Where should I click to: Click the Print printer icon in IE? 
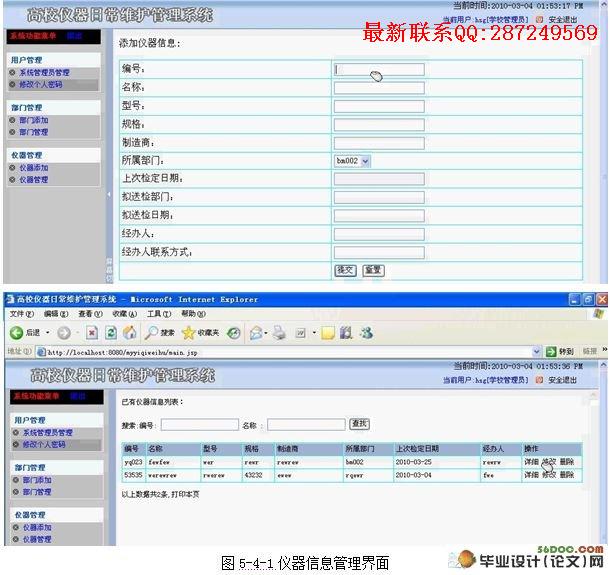[x=279, y=333]
